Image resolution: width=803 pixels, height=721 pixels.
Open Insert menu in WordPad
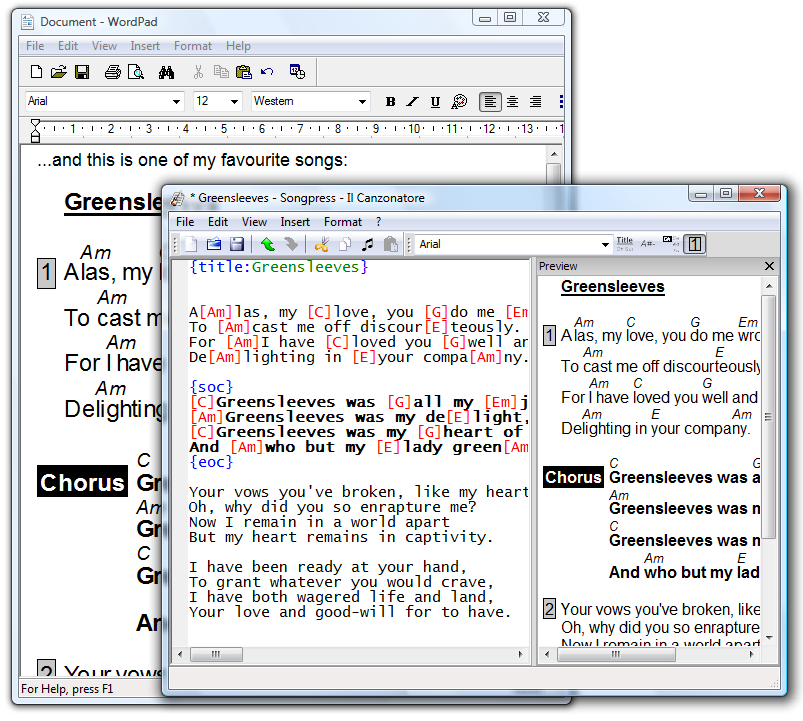tap(145, 46)
